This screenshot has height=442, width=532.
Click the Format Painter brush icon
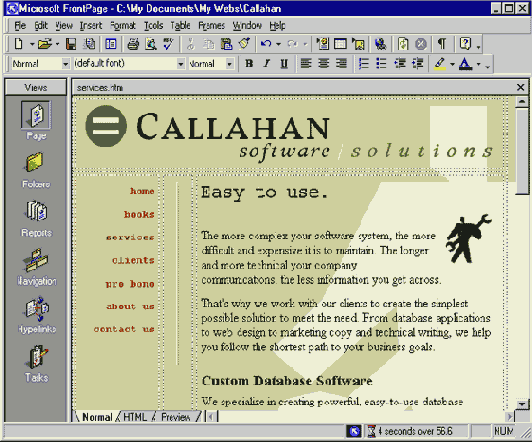[244, 44]
